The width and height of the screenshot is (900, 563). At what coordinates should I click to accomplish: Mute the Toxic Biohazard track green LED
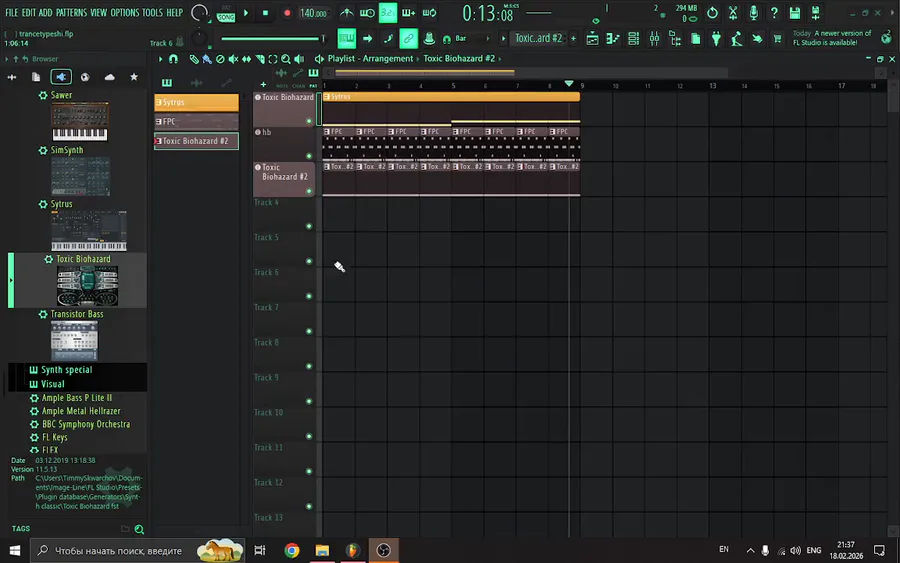pyautogui.click(x=309, y=121)
